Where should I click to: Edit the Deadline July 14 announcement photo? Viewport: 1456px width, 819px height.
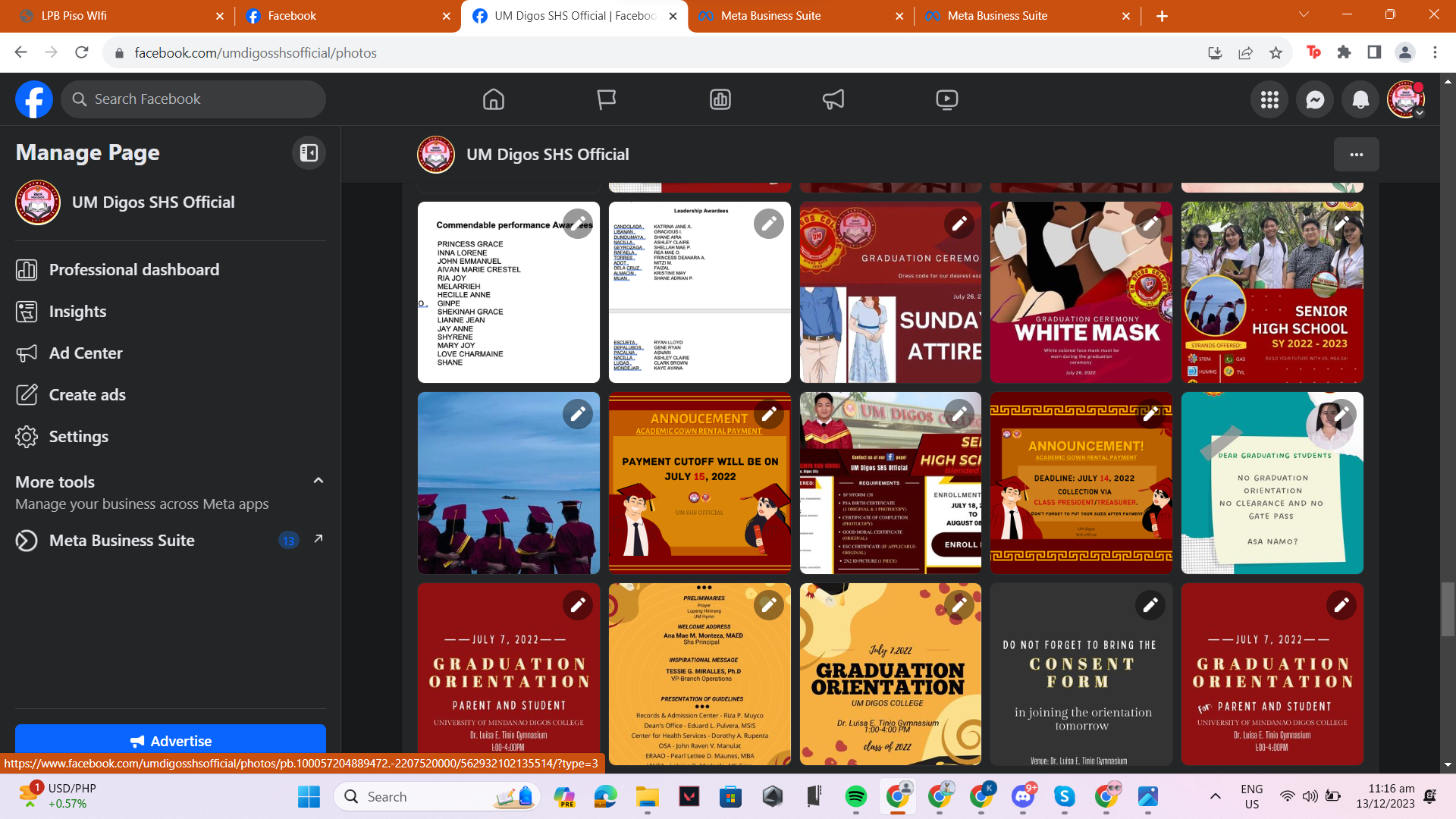[1150, 414]
